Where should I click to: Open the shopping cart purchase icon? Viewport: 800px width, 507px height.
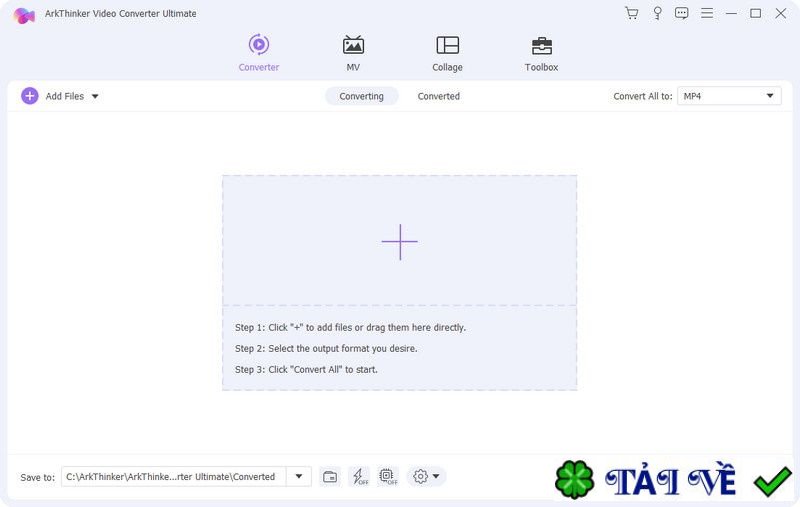(632, 13)
